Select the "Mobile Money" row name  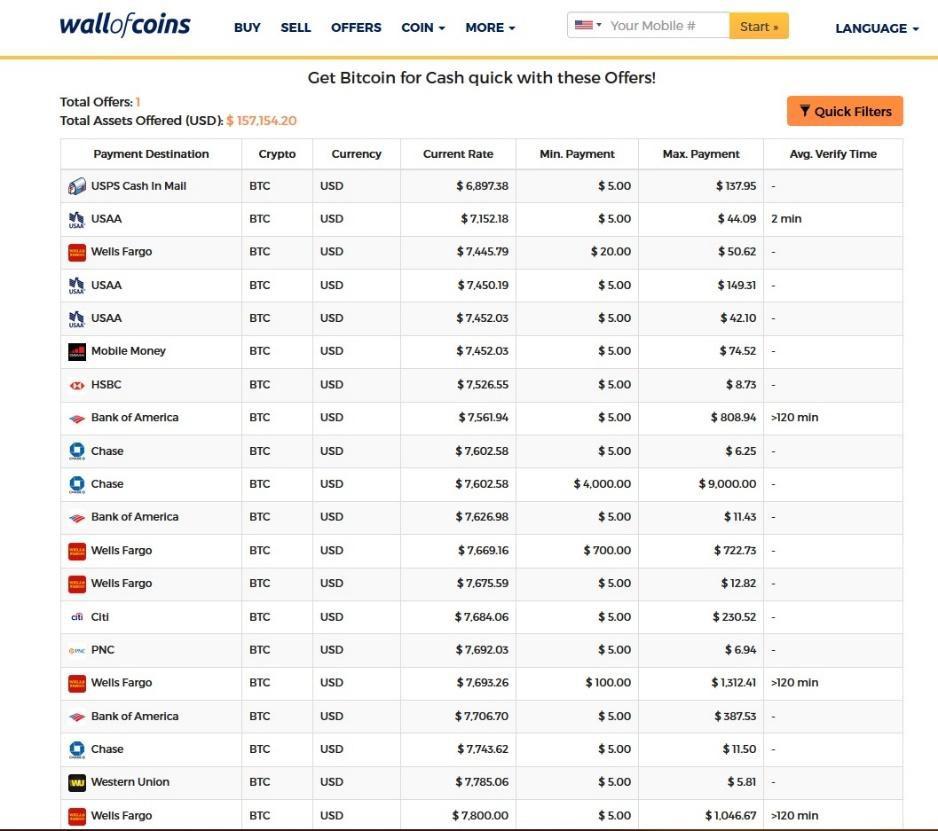pos(128,351)
